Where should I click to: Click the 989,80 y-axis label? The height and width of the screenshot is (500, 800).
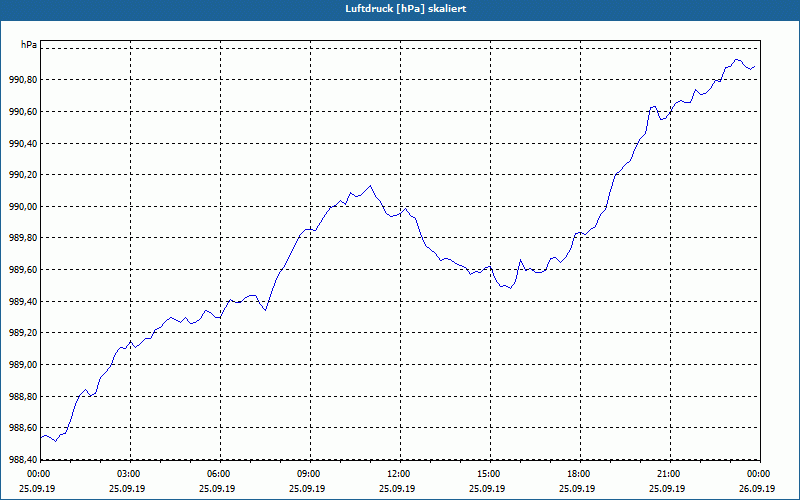point(23,238)
